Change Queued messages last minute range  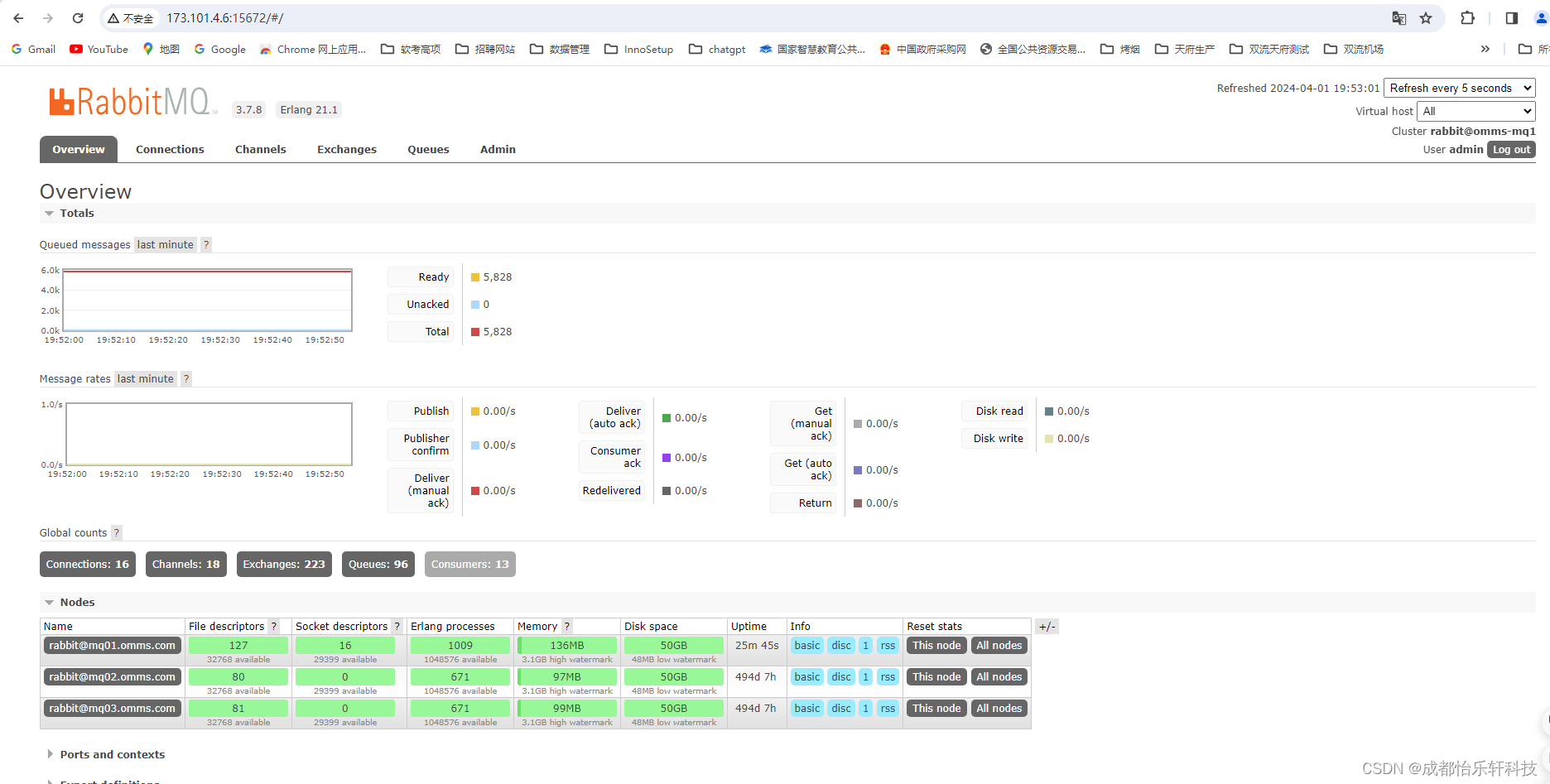(x=165, y=244)
